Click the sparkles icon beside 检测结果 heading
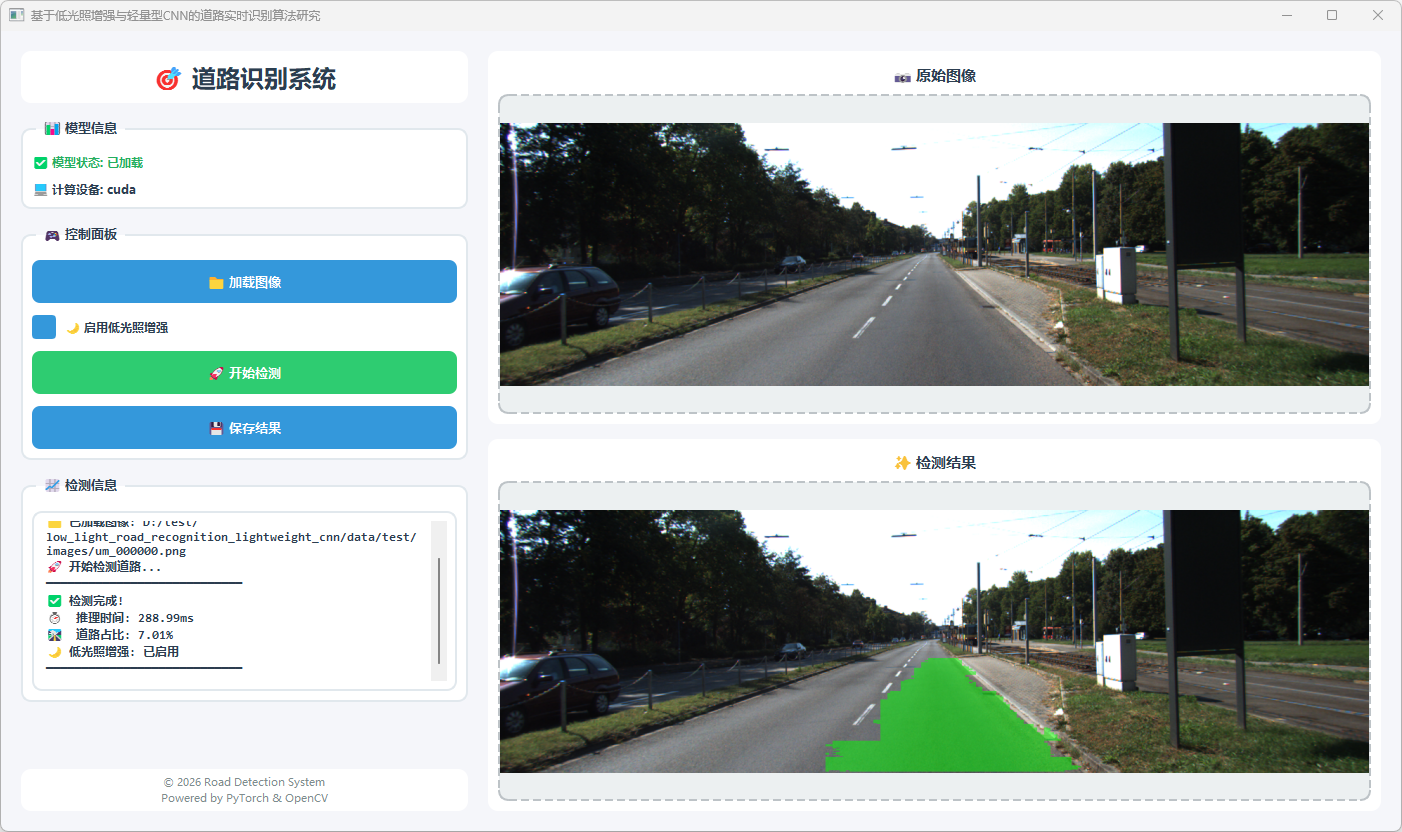This screenshot has height=832, width=1402. click(x=902, y=463)
